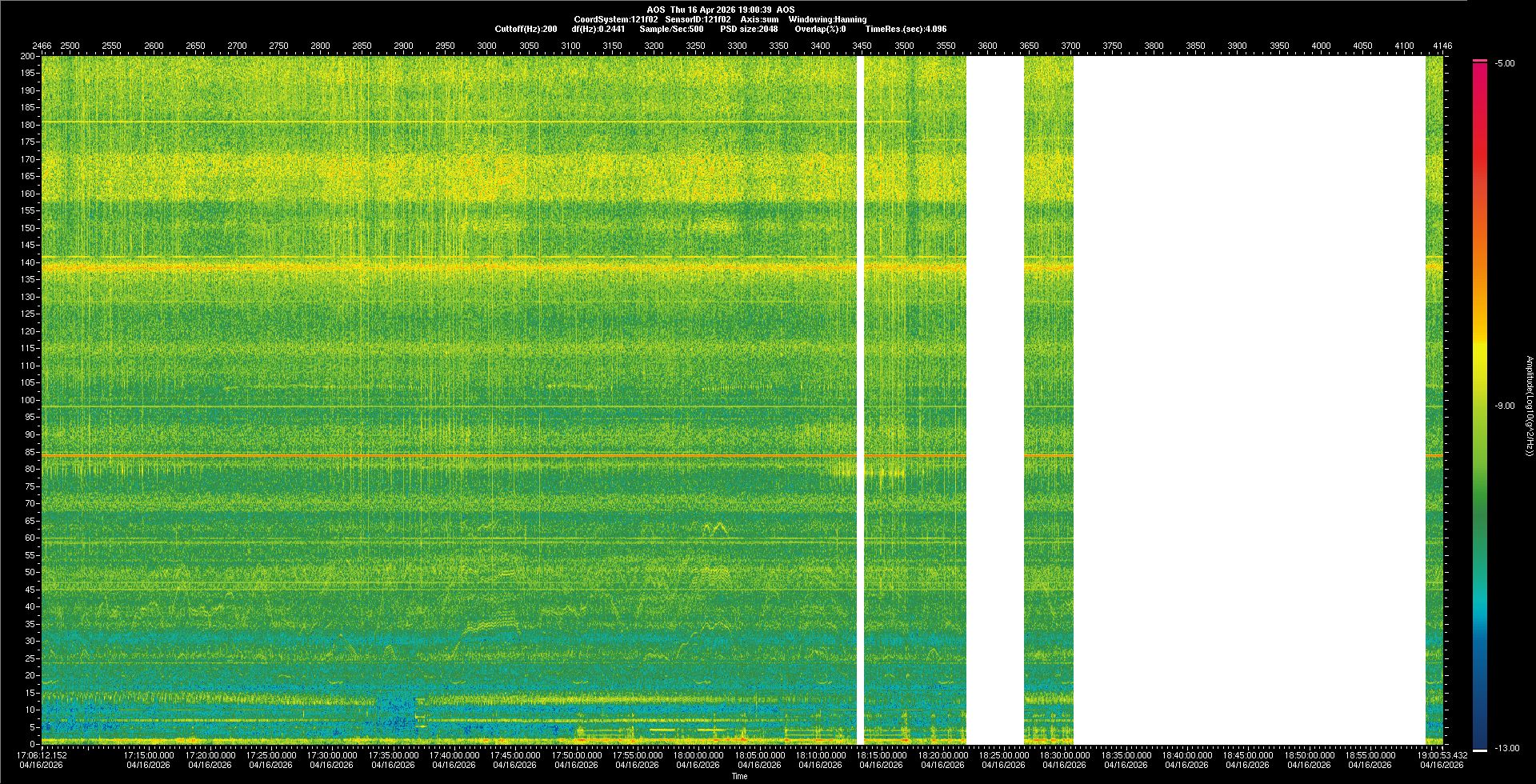Click the 200 Hz frequency axis label
The width and height of the screenshot is (1536, 784).
[28, 57]
